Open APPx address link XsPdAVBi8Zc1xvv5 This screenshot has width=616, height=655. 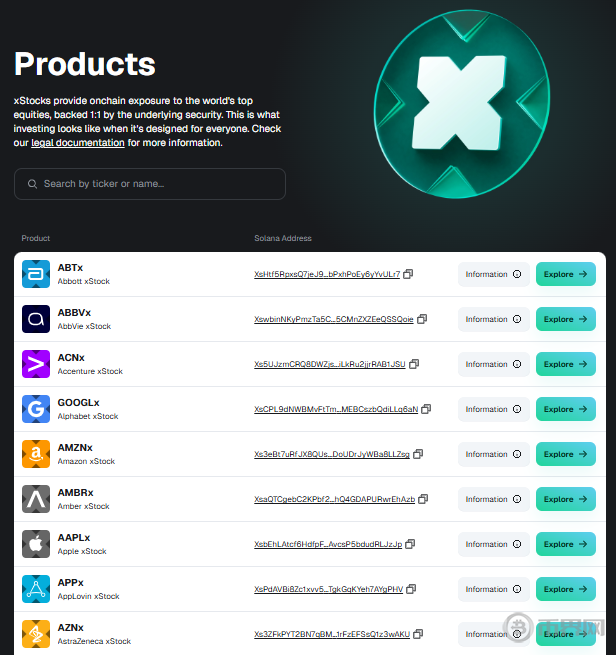click(x=328, y=589)
